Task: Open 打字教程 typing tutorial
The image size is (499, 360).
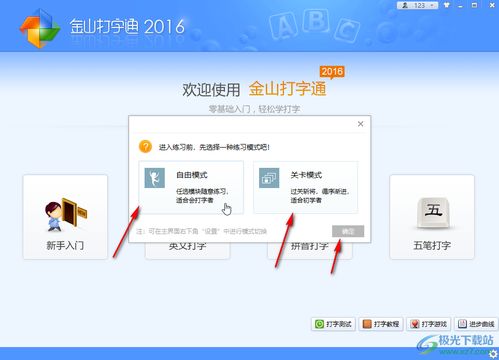Action: tap(381, 324)
